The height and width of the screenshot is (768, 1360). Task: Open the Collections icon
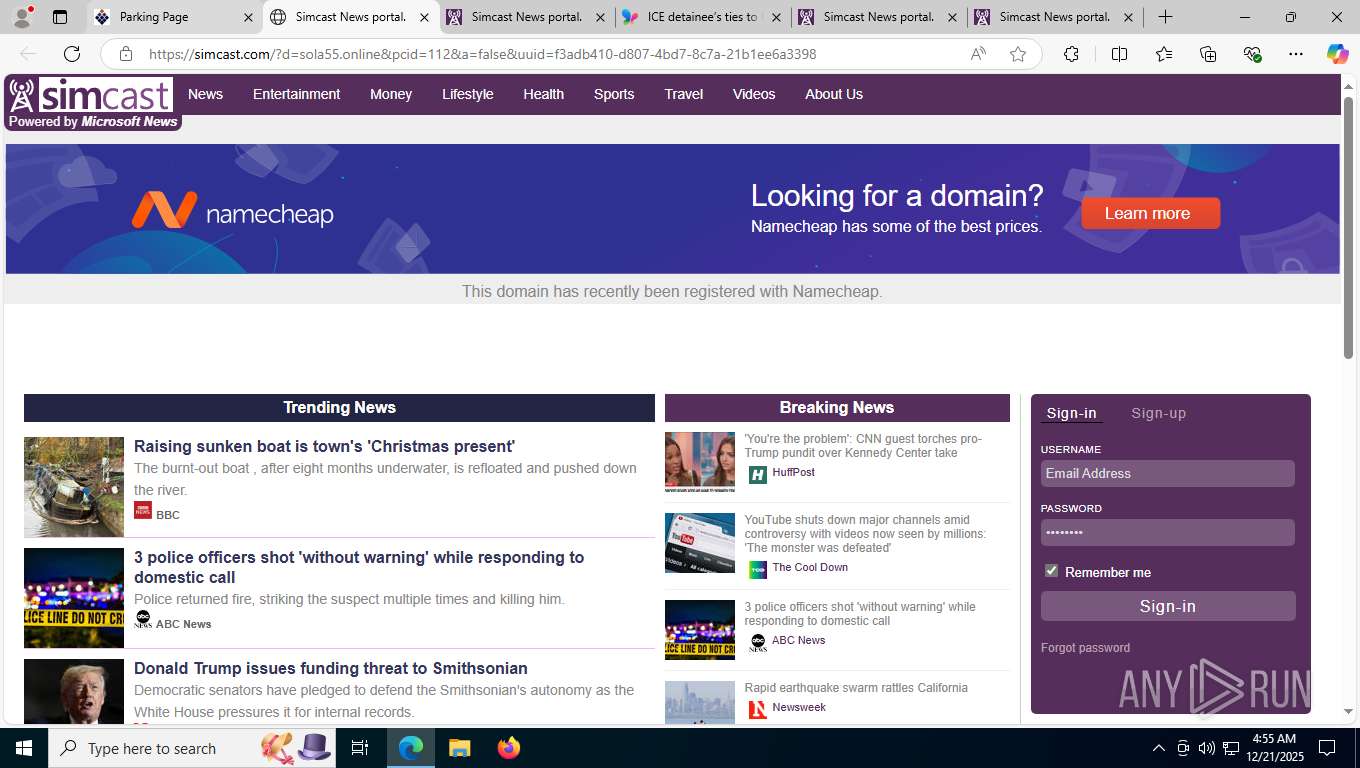point(1208,54)
